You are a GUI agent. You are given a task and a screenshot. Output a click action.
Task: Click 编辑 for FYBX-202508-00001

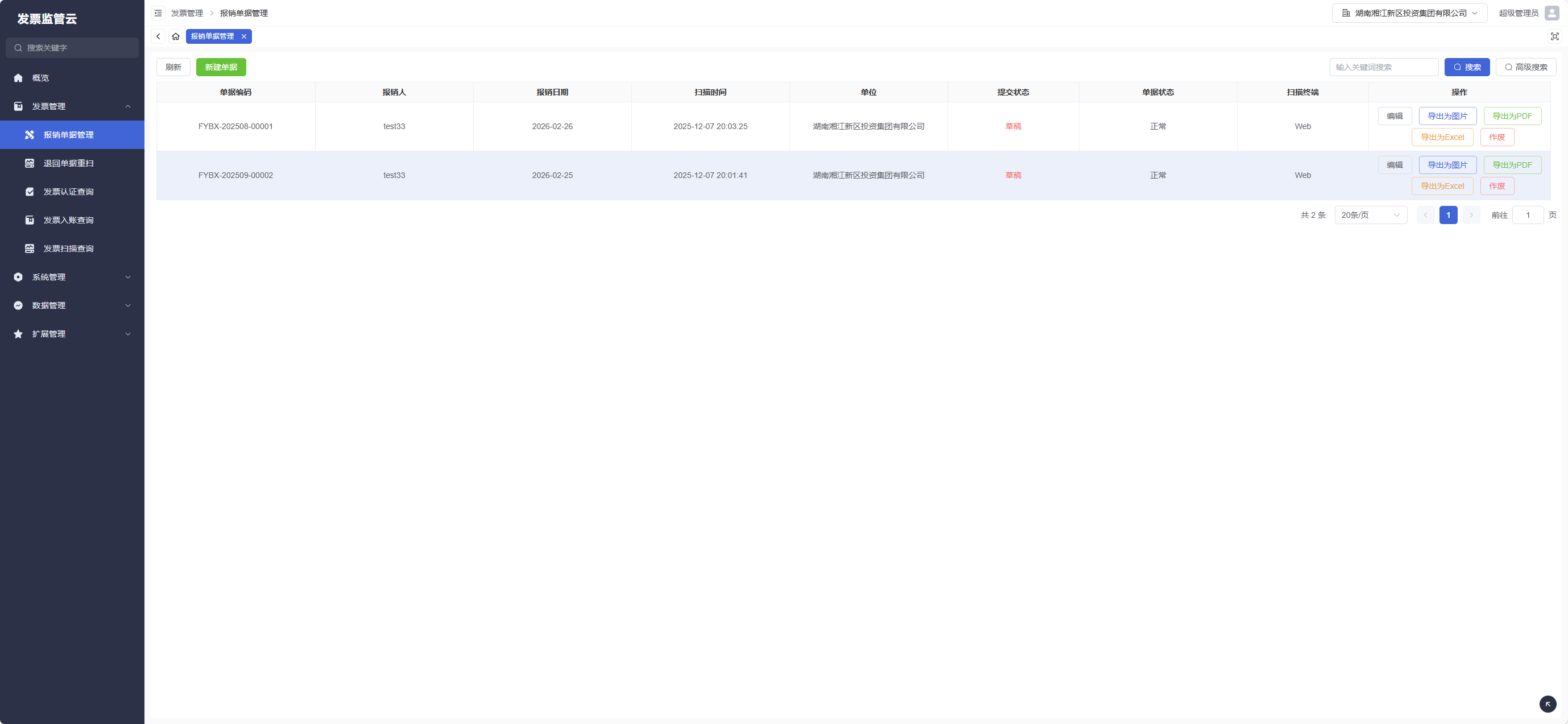click(x=1395, y=116)
